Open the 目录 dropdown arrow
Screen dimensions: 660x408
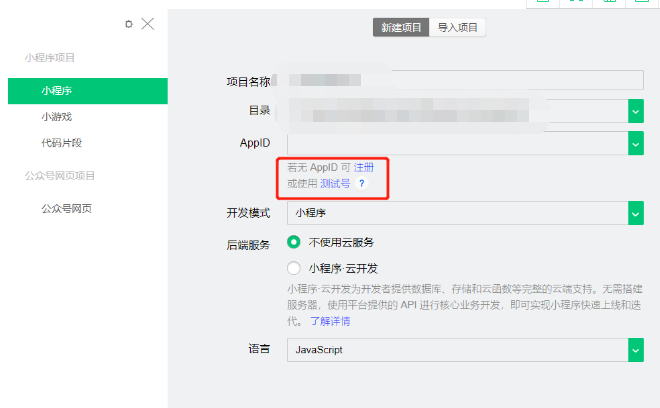636,111
